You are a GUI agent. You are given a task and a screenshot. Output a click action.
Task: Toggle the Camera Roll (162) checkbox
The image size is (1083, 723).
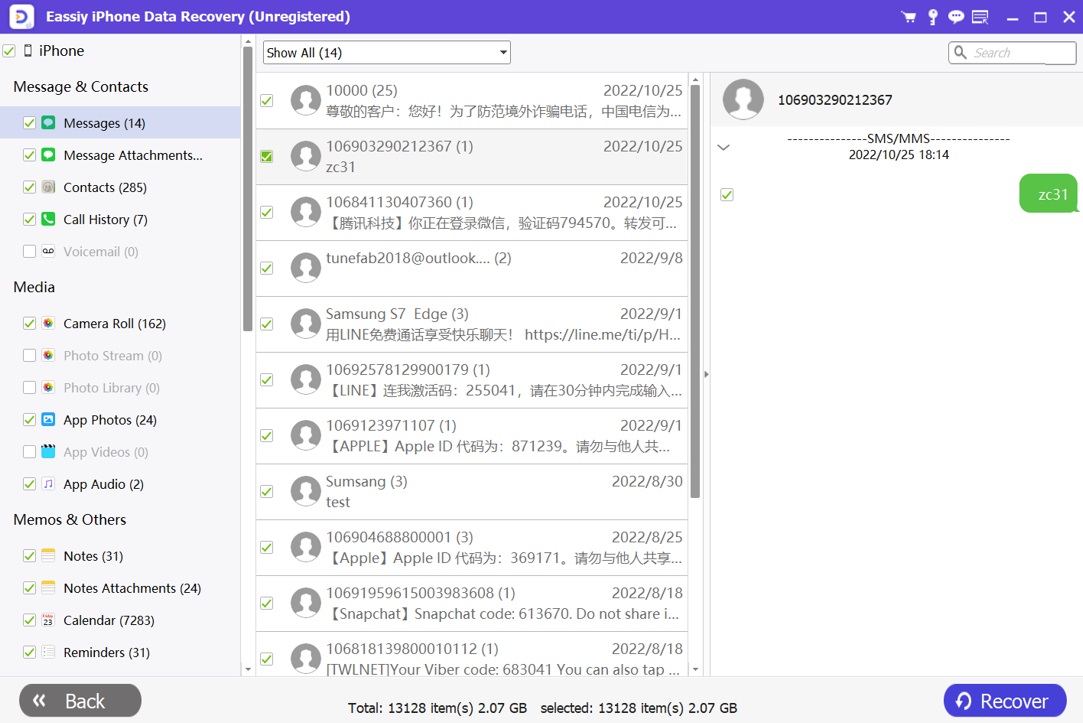click(x=29, y=323)
